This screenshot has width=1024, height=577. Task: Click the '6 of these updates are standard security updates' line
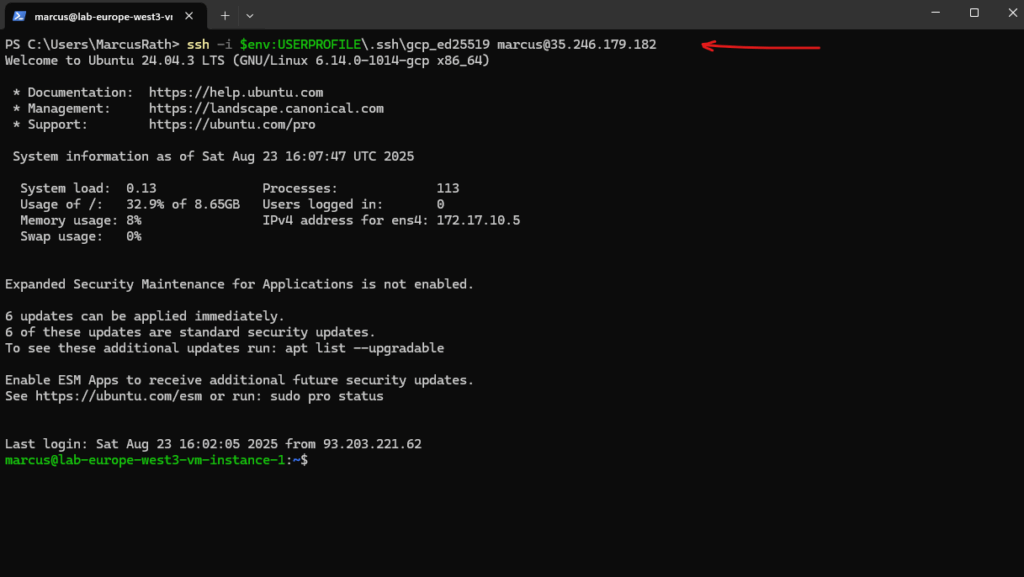[x=190, y=332]
